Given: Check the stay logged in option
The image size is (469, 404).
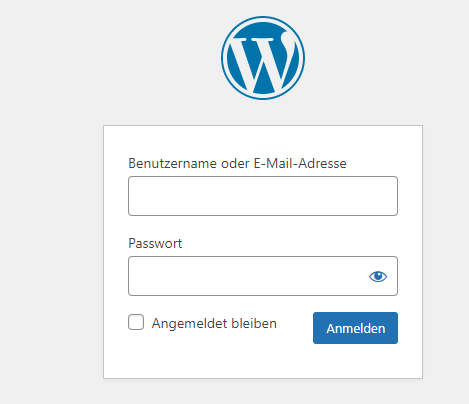Looking at the screenshot, I should click(x=136, y=322).
